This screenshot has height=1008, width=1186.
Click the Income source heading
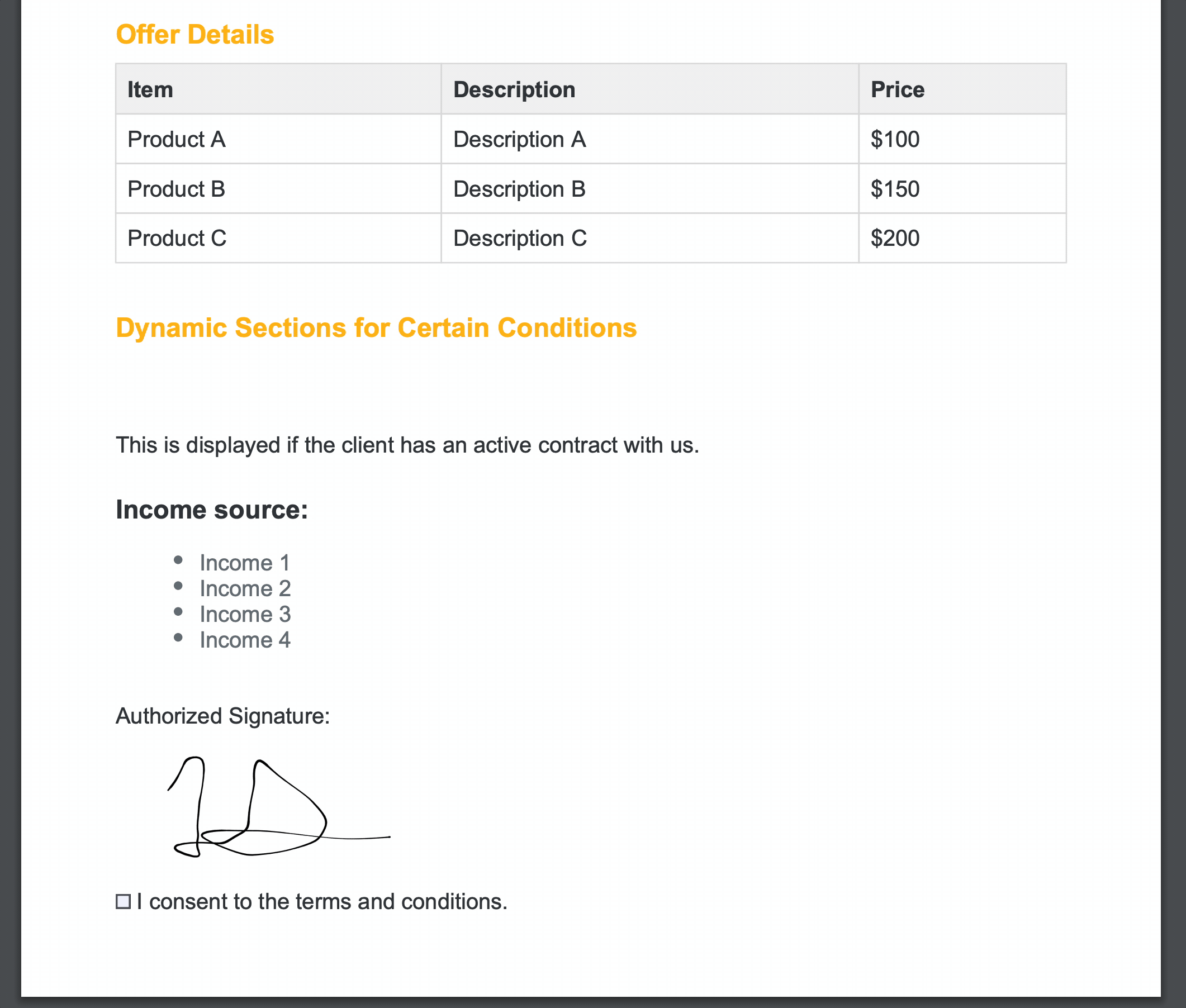click(x=211, y=510)
